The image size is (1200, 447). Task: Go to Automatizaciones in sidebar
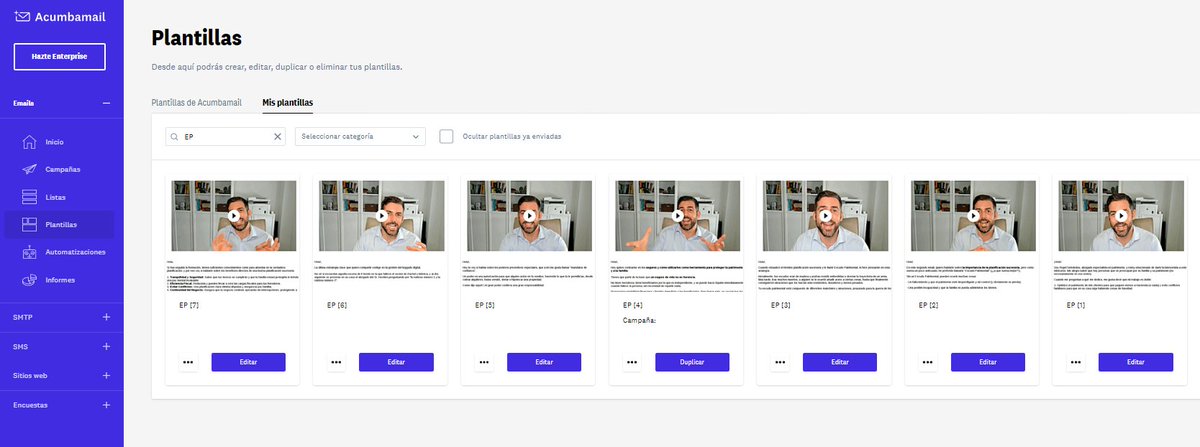tap(75, 252)
